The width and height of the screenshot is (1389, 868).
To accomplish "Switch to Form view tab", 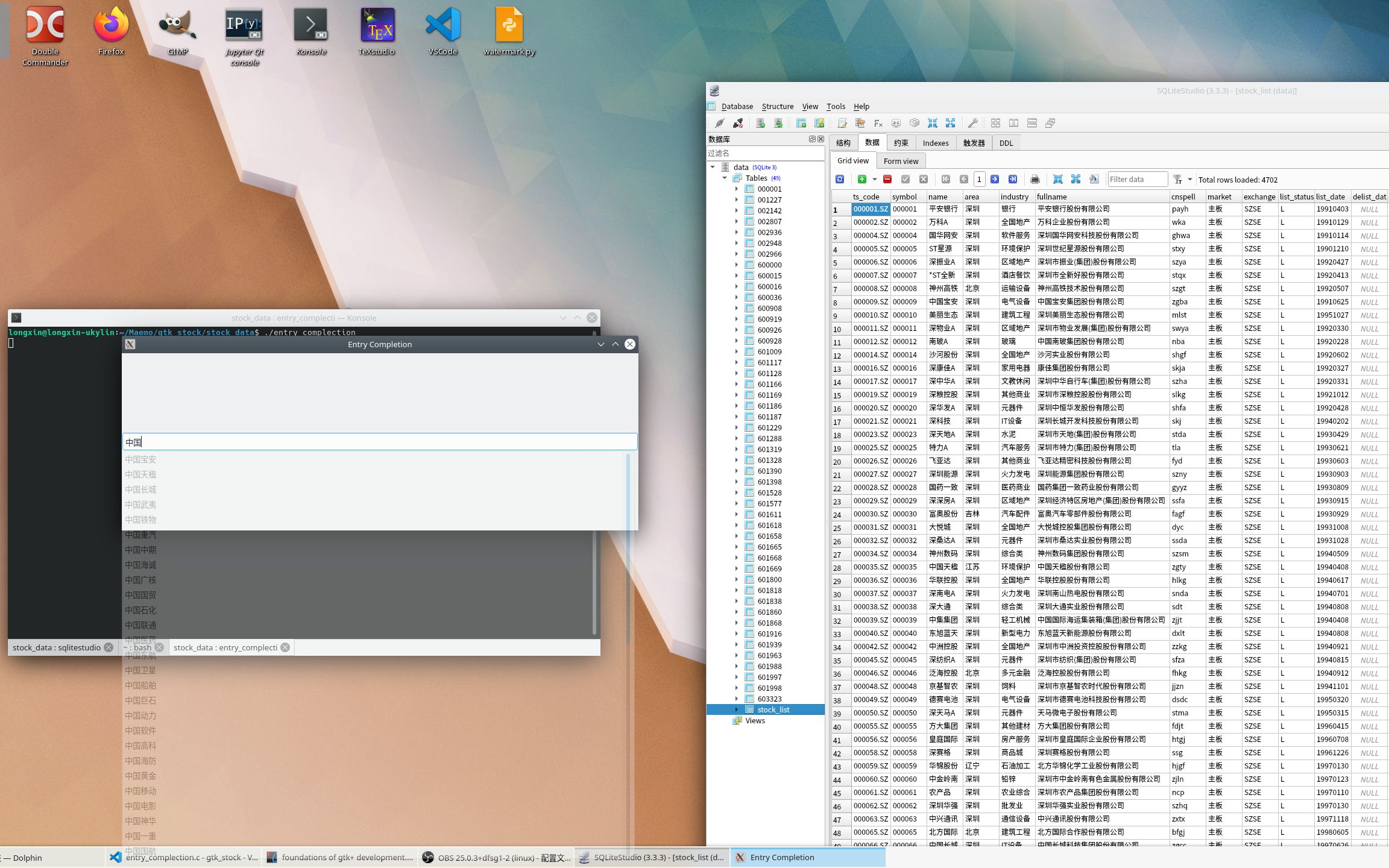I will [901, 161].
